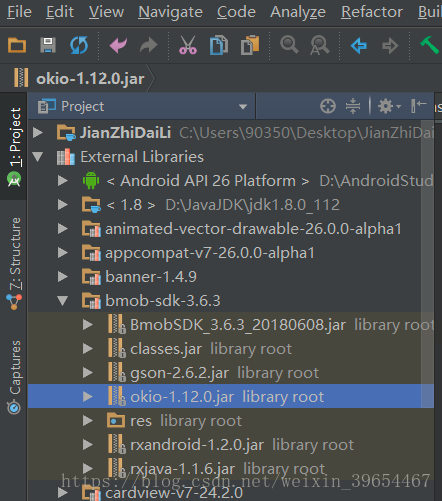Click the Hide panel icon in Project header
442x501 pixels.
point(419,106)
